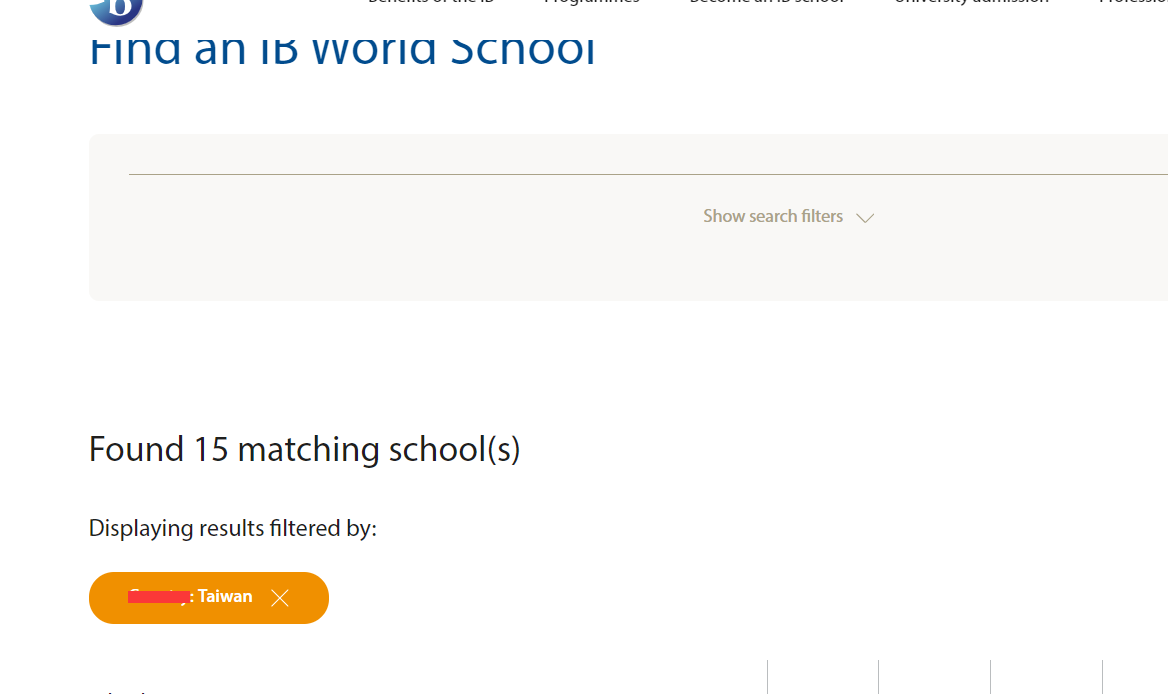The image size is (1168, 694).
Task: Open the Benefits of the IB menu
Action: [x=431, y=2]
